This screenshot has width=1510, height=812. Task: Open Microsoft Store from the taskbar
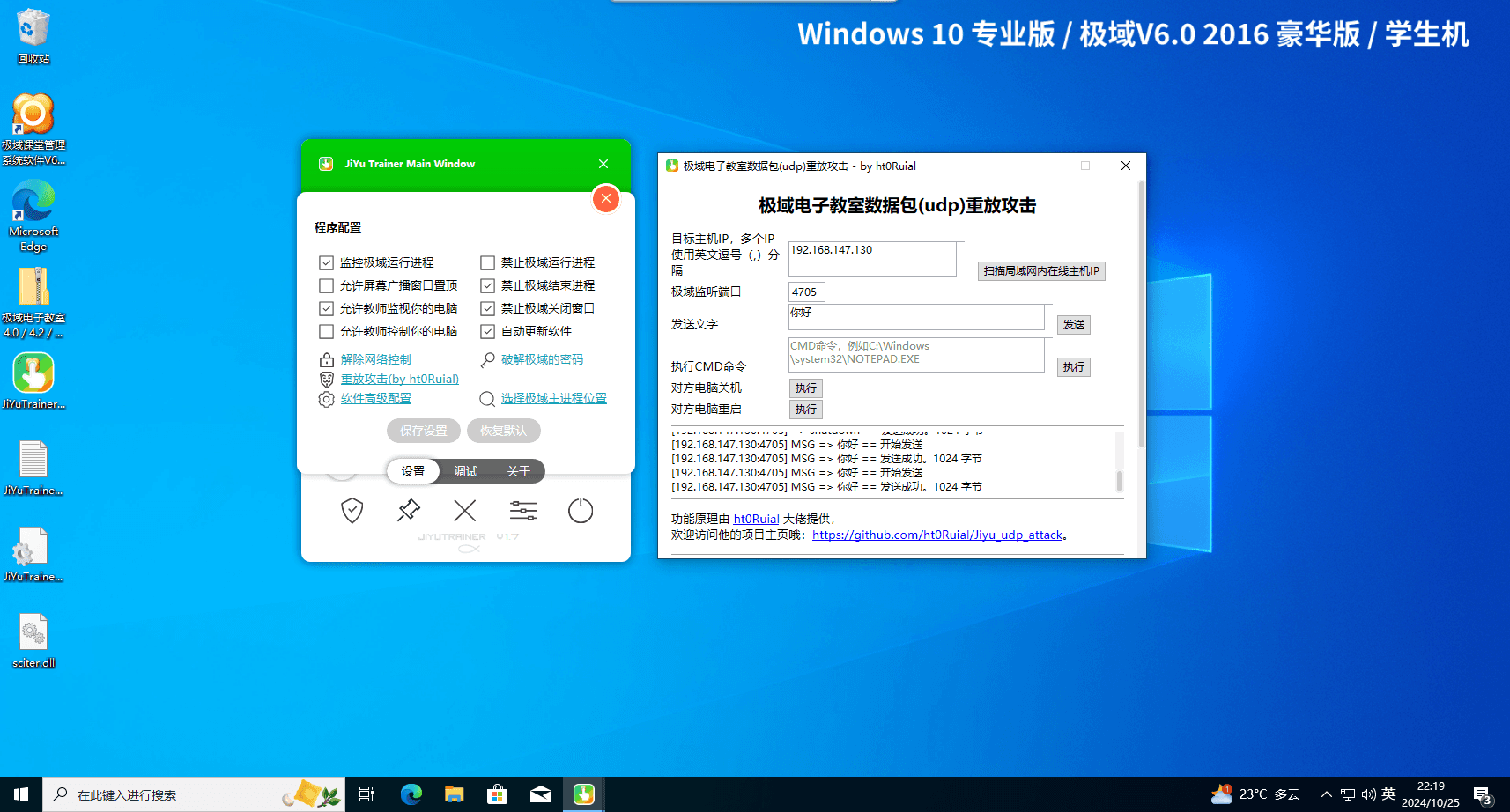click(x=497, y=794)
